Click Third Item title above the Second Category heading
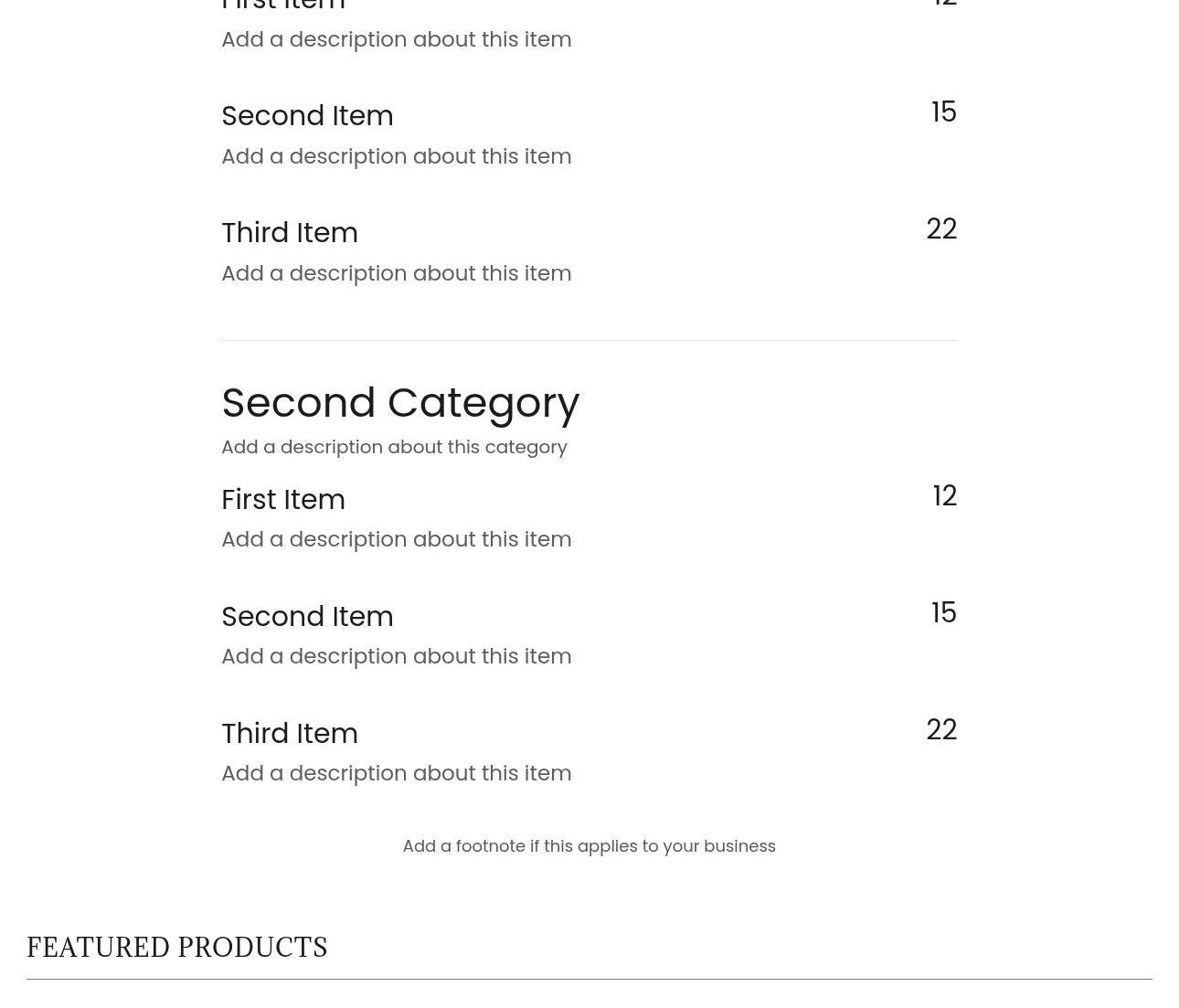The width and height of the screenshot is (1179, 1008). tap(290, 233)
